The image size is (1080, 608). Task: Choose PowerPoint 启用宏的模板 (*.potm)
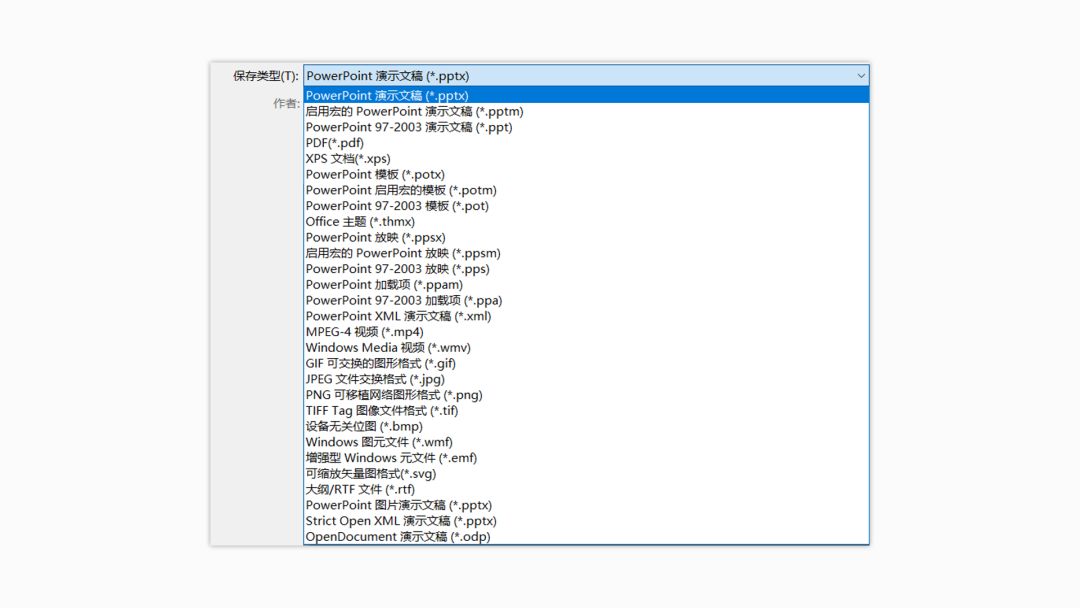click(586, 191)
